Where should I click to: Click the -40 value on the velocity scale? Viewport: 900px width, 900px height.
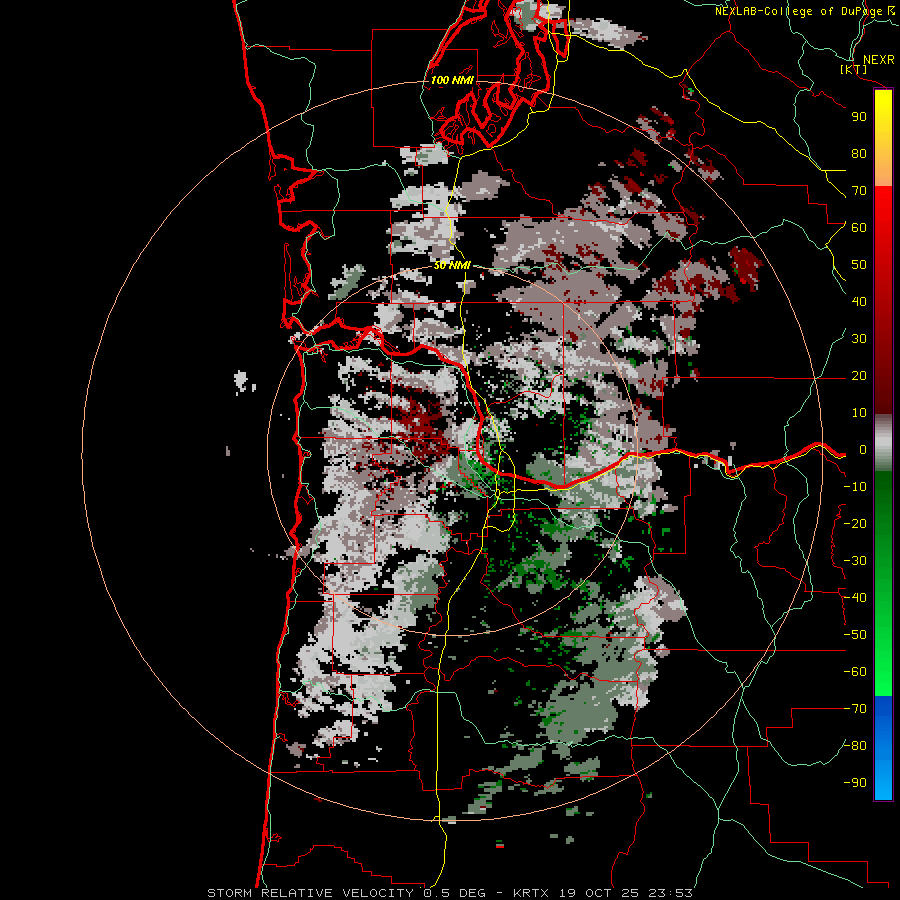(x=855, y=598)
